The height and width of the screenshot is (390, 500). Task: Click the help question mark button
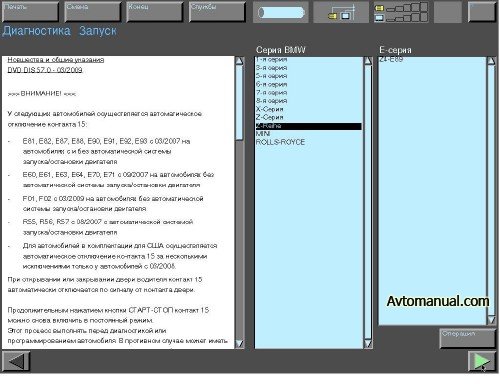482,12
